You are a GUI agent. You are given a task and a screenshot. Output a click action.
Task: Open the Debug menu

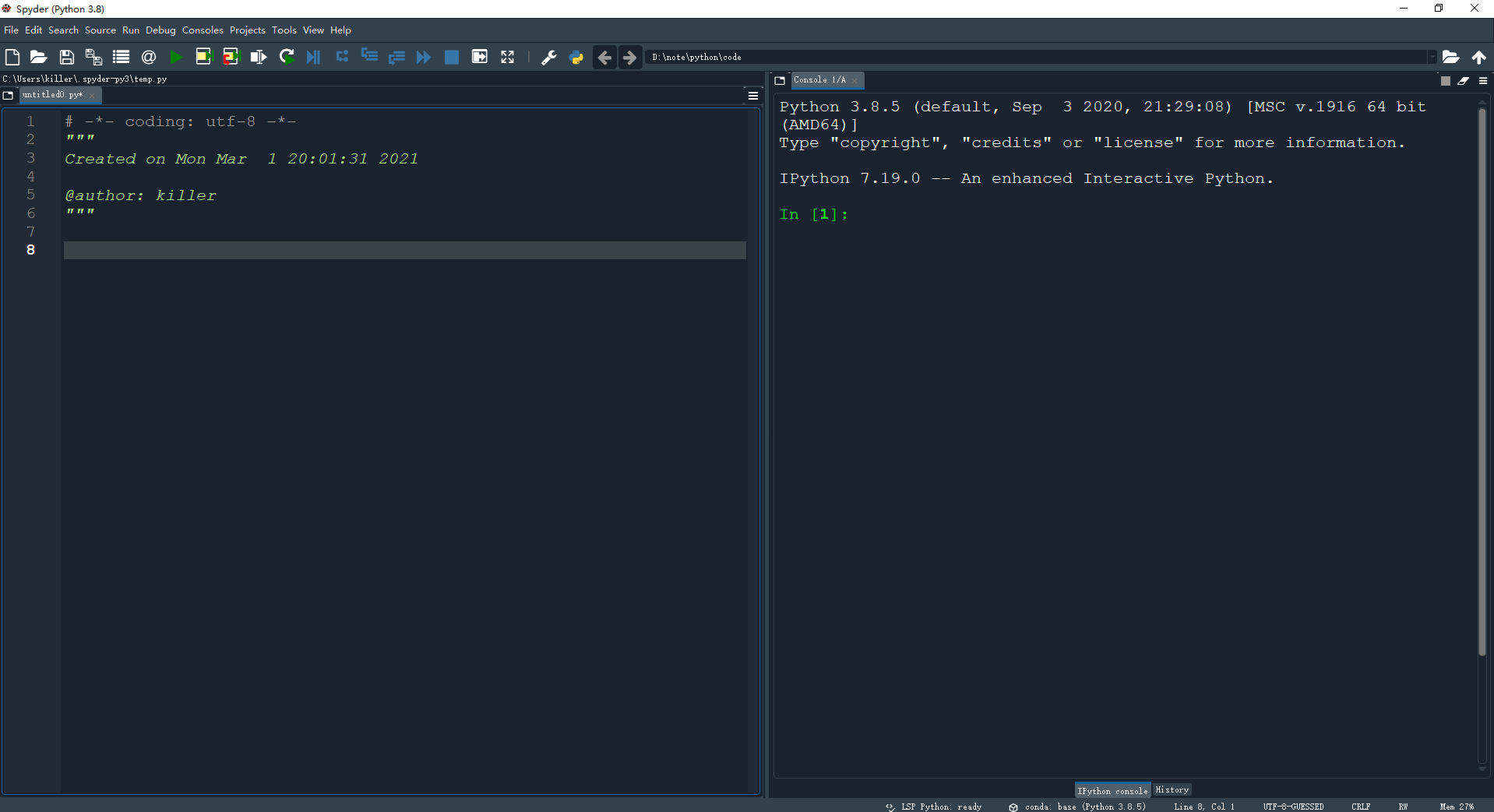[x=160, y=30]
